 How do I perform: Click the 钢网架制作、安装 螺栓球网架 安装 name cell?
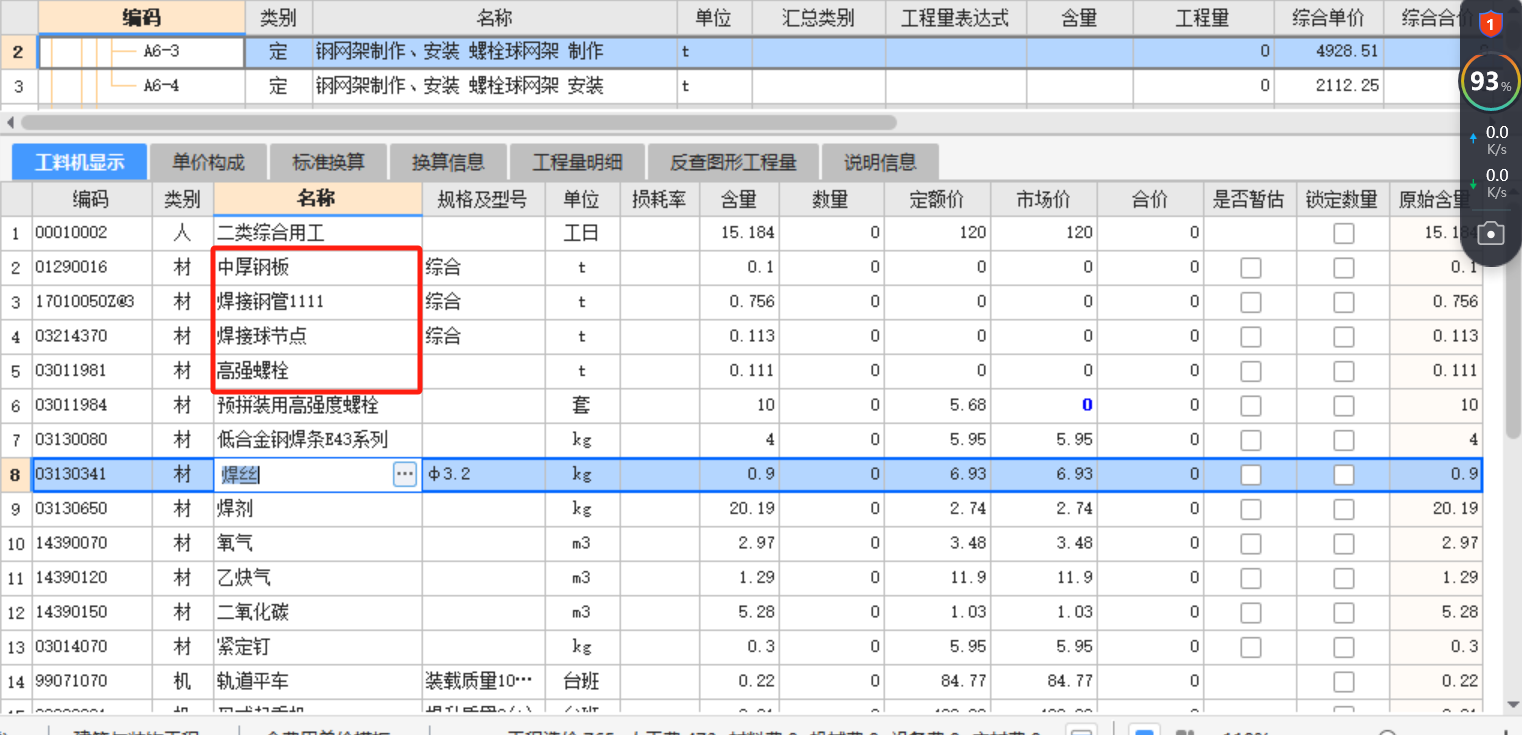click(494, 86)
